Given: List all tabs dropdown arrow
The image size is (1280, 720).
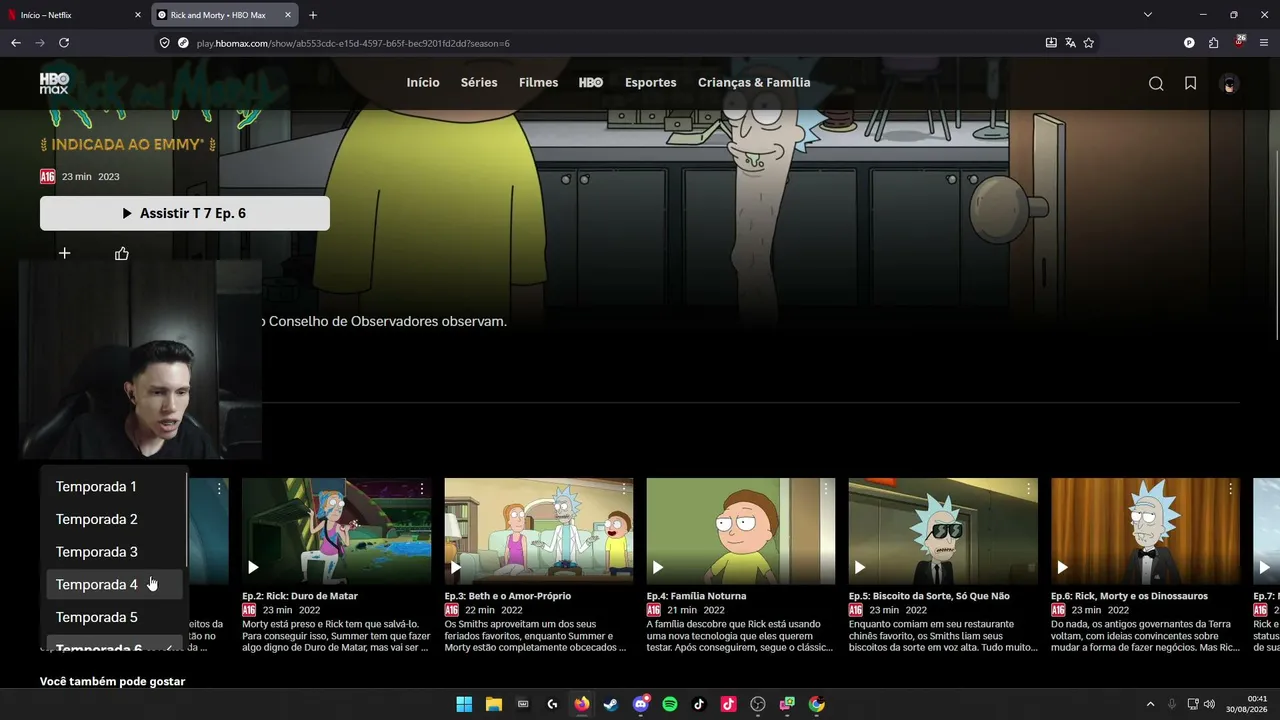Looking at the screenshot, I should coord(1148,15).
